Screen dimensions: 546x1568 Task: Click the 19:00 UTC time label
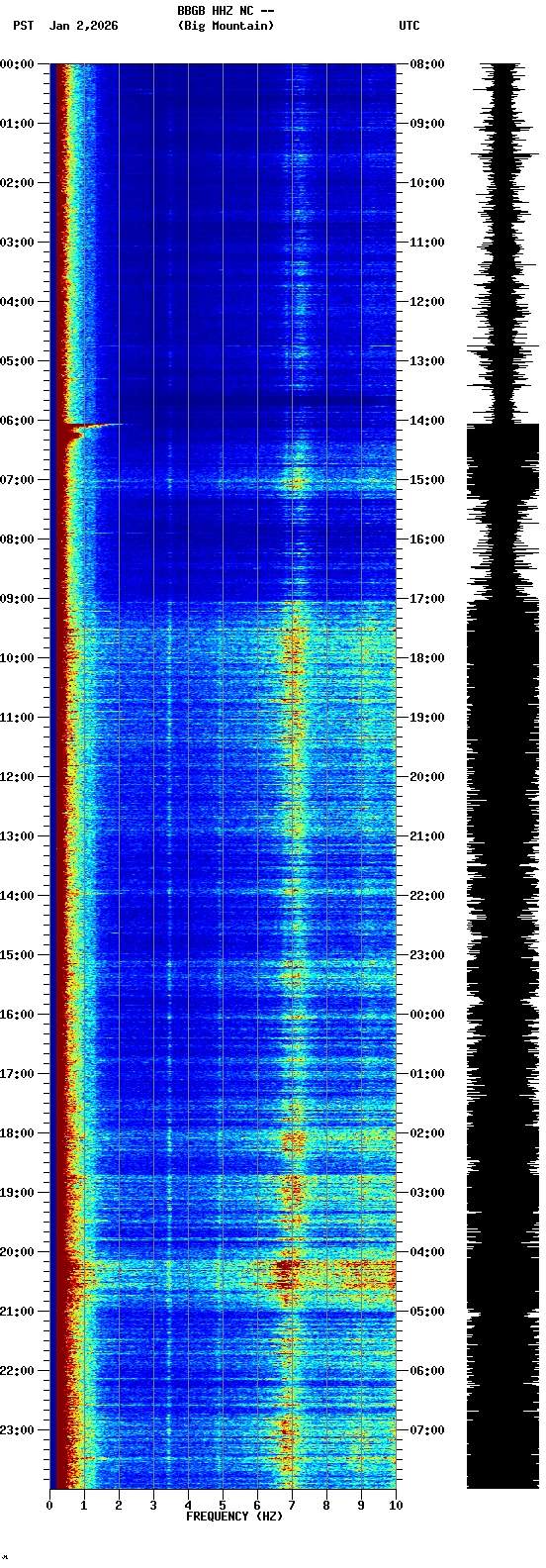pos(427,718)
